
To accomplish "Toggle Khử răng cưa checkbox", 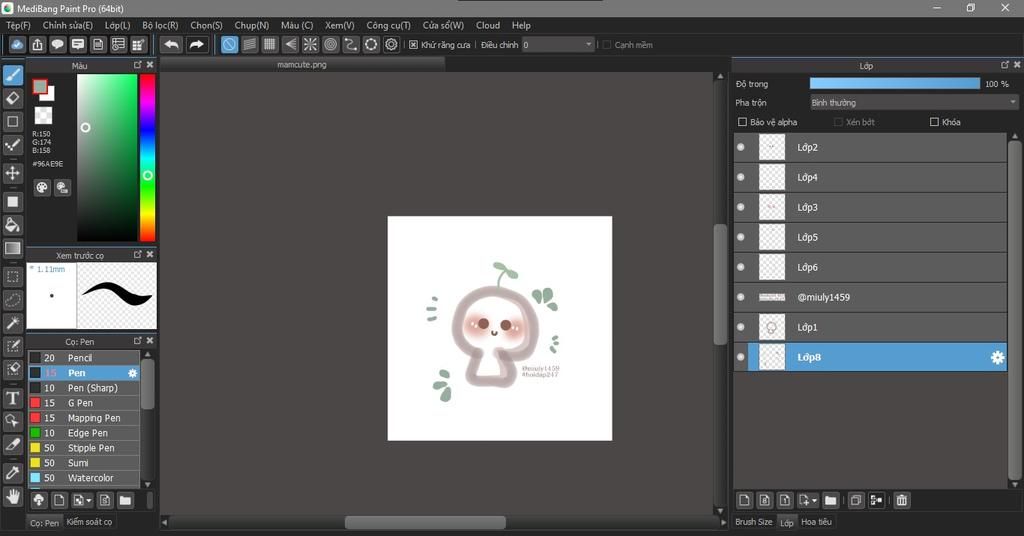I will (x=413, y=44).
